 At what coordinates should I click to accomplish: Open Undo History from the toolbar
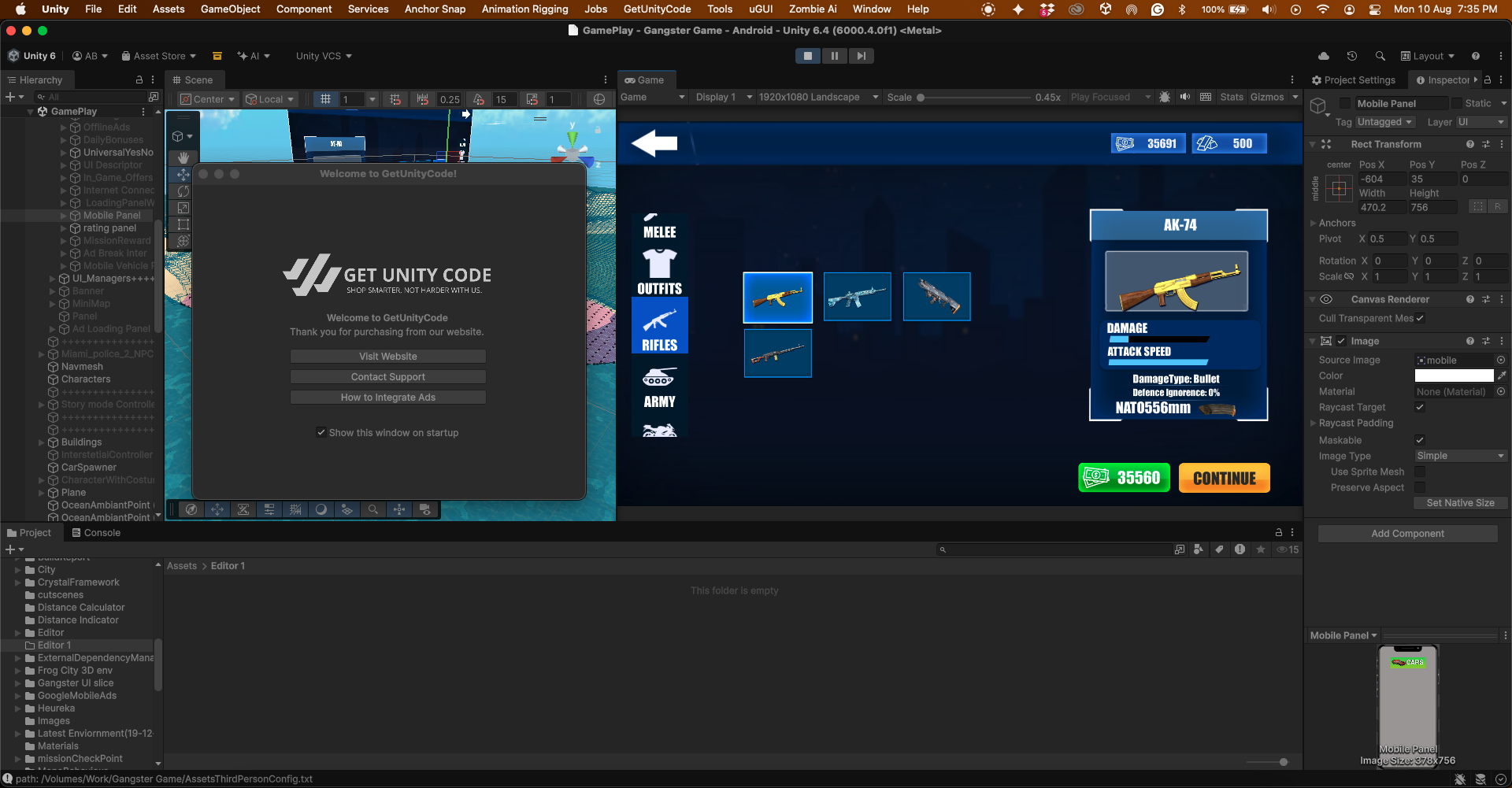point(1352,56)
